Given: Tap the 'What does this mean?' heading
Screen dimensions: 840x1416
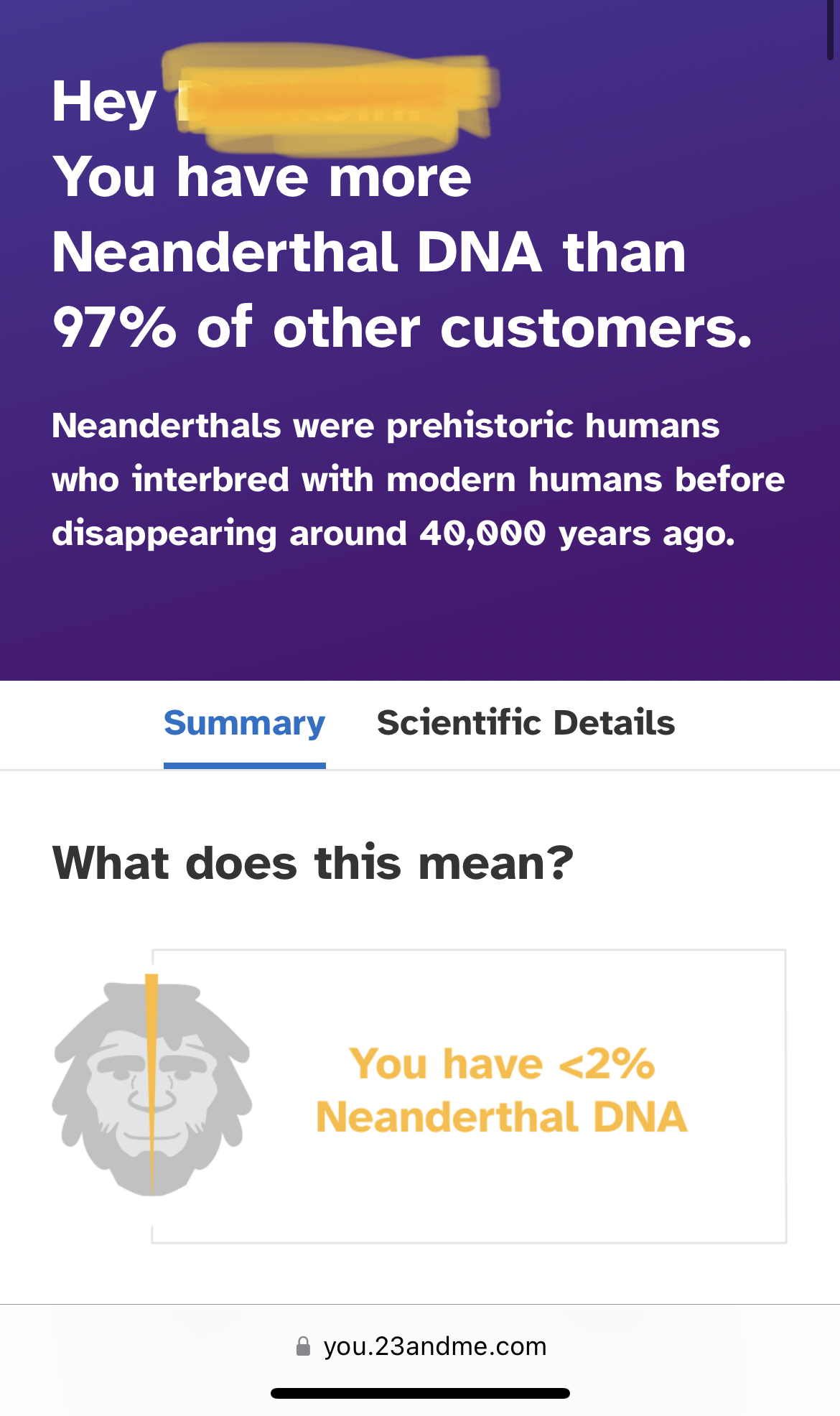Looking at the screenshot, I should [x=313, y=862].
